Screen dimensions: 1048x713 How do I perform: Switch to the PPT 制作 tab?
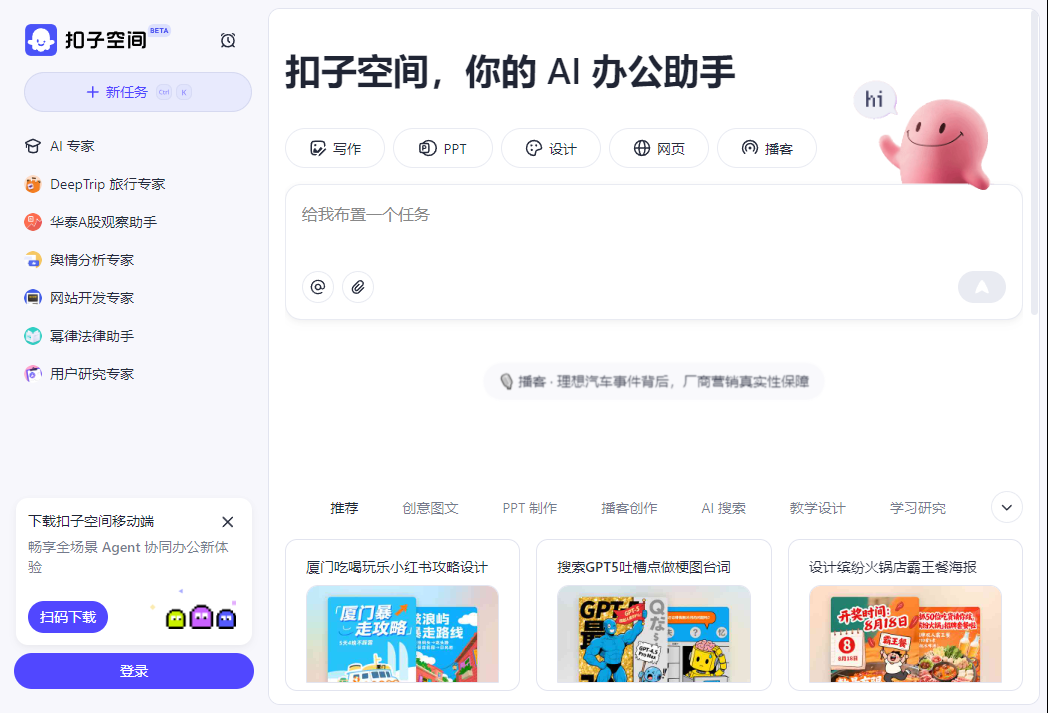[x=530, y=507]
